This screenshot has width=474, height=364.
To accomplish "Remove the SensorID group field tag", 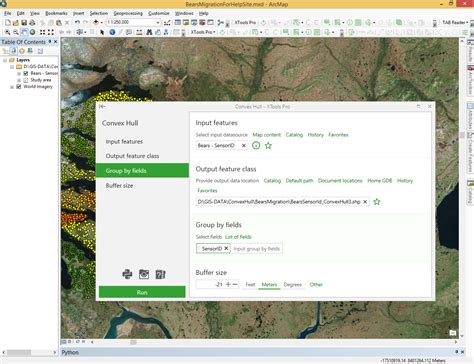I will click(226, 248).
